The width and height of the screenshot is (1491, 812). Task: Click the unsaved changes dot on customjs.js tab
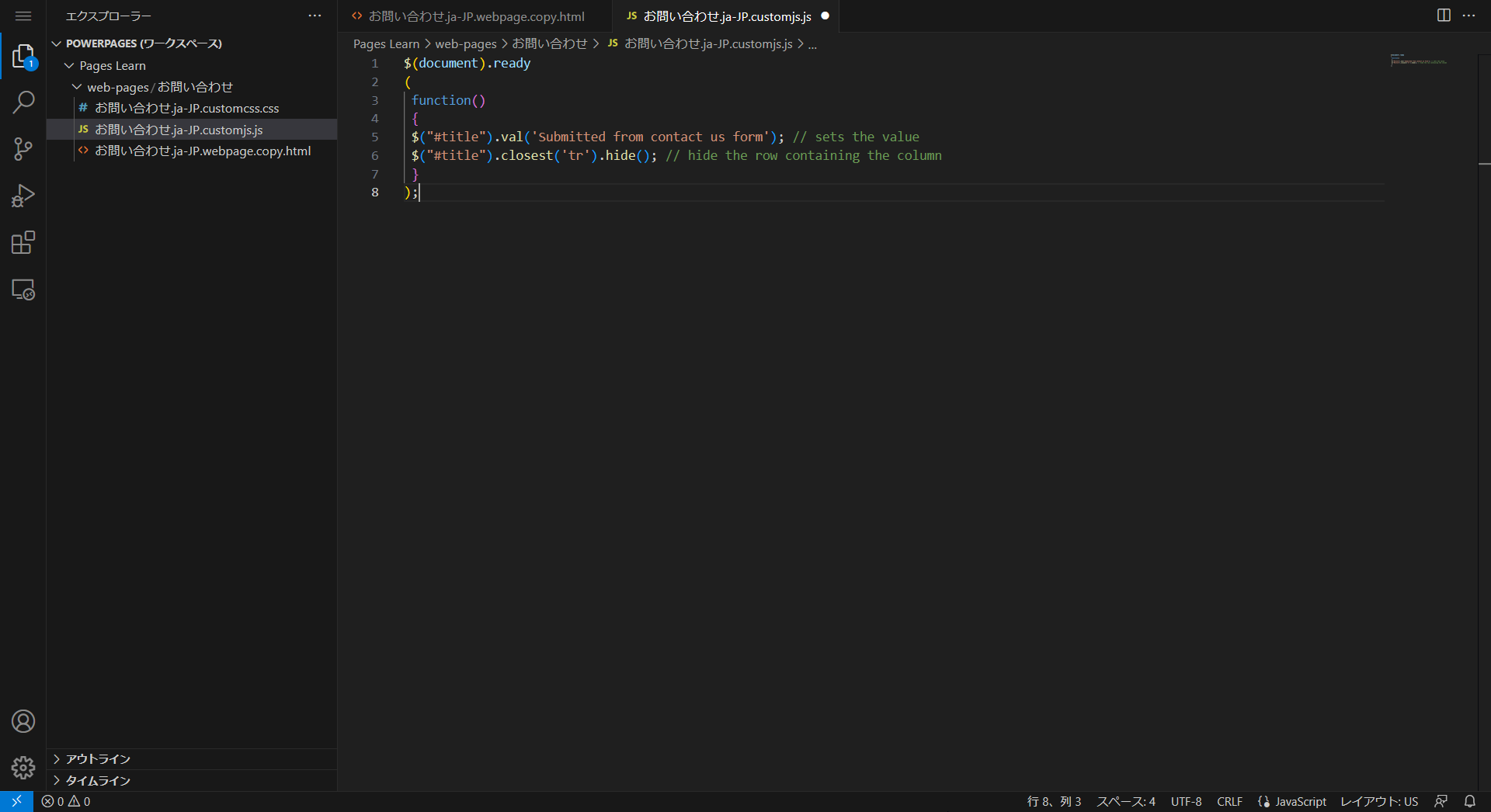pos(825,16)
